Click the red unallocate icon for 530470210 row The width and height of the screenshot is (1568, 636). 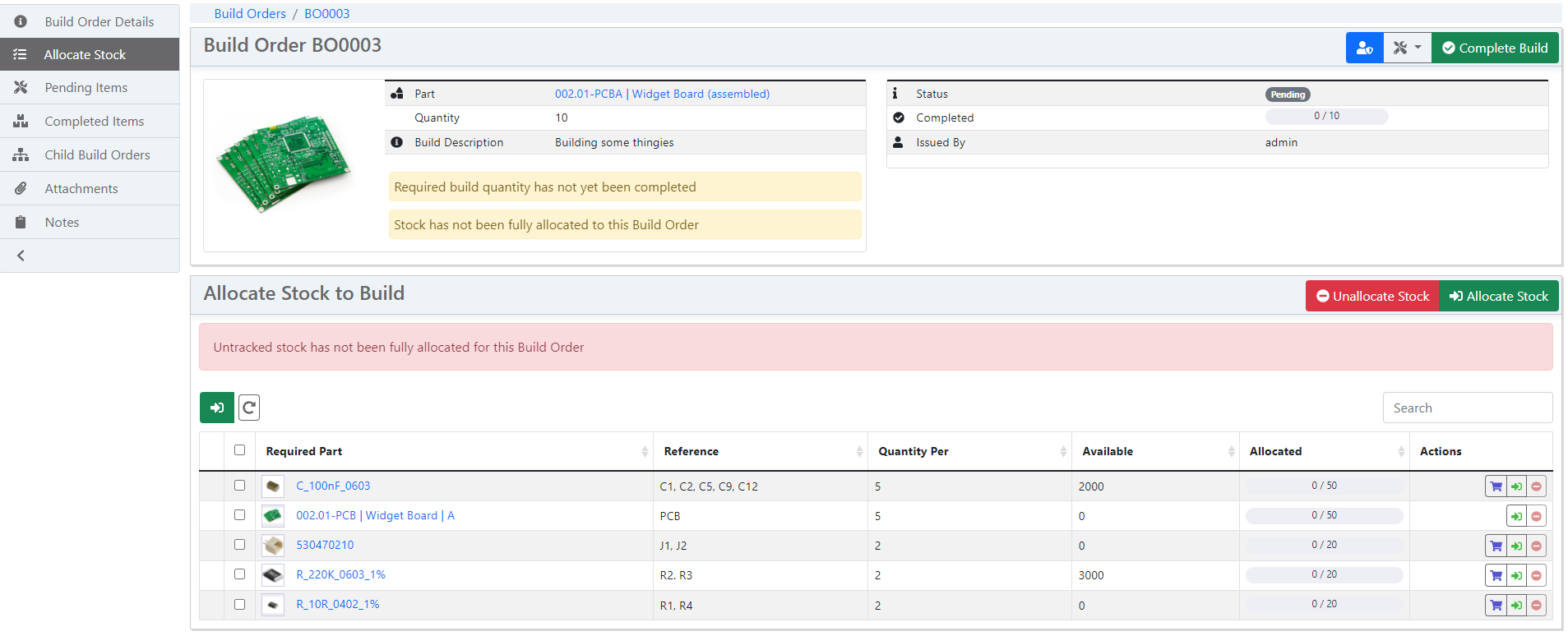pos(1536,546)
